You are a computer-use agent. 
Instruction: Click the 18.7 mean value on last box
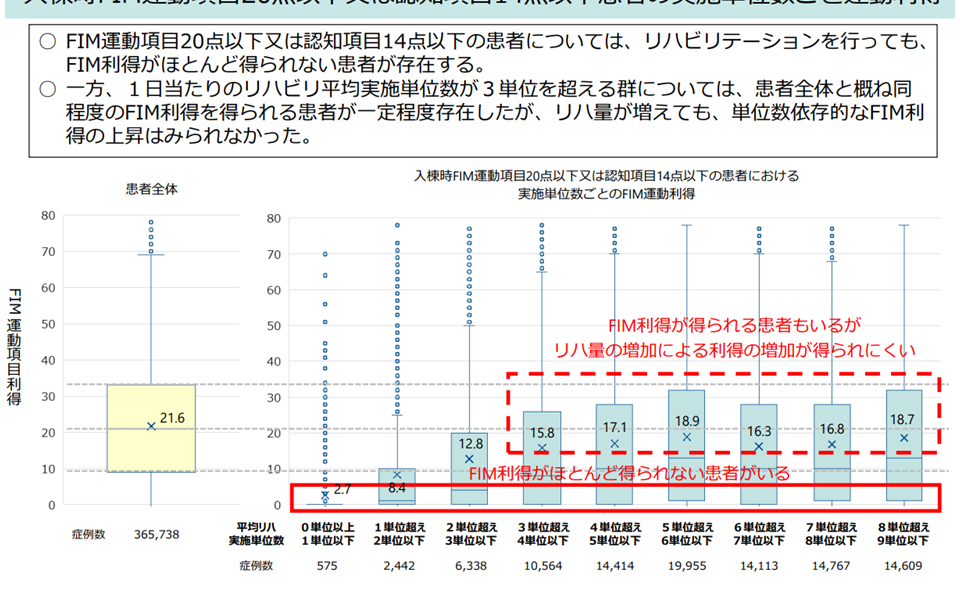coord(902,421)
